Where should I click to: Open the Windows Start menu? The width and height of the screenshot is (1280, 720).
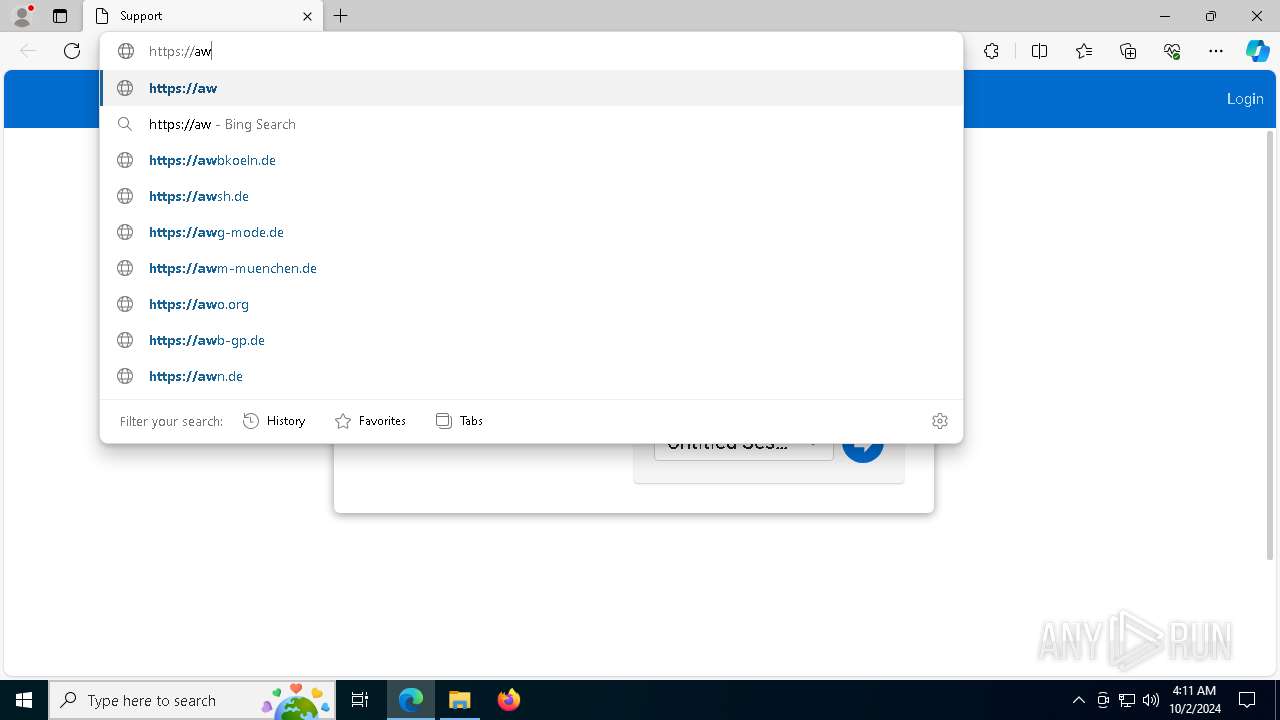(24, 700)
